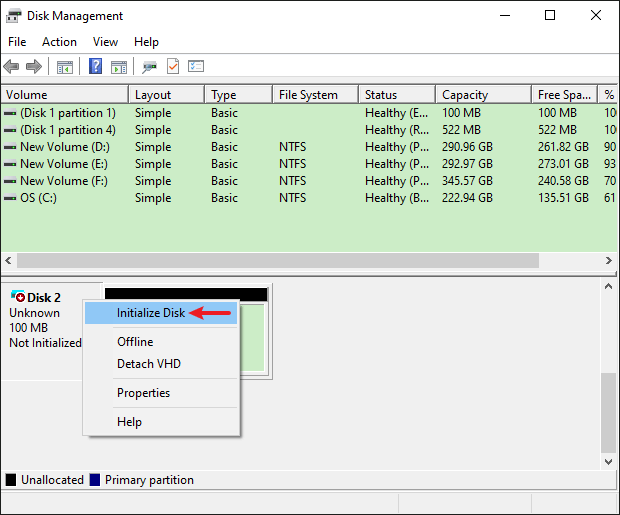
Task: Sort by the Status column header
Action: click(397, 95)
